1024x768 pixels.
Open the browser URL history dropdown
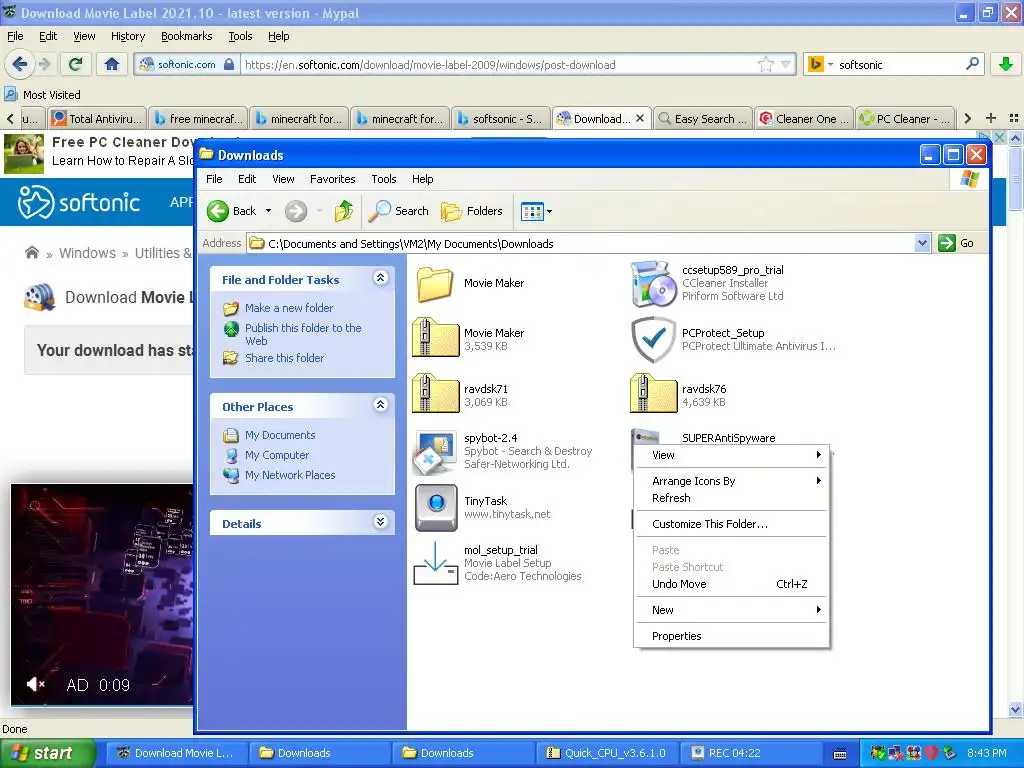pyautogui.click(x=786, y=64)
